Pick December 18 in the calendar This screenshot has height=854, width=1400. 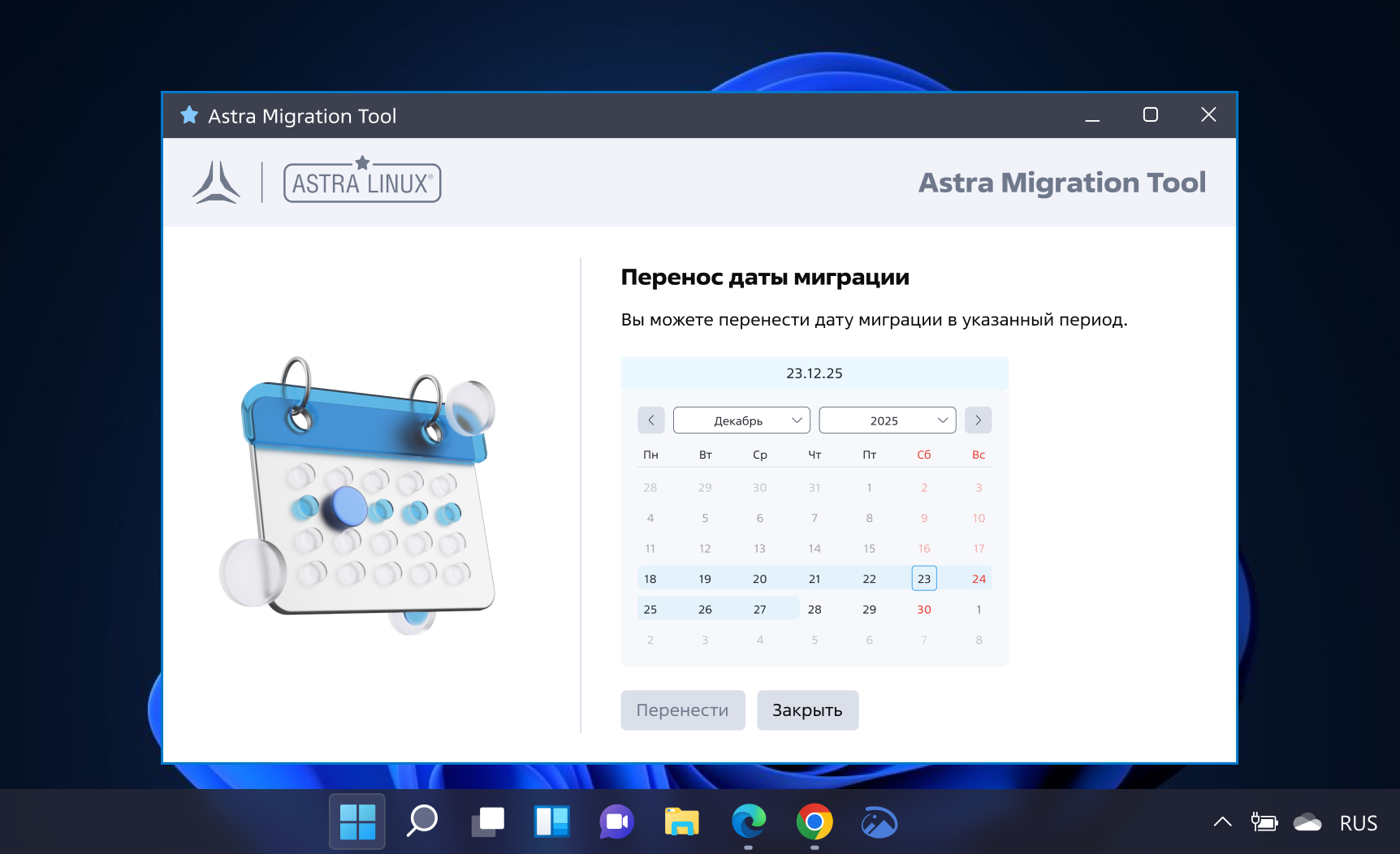650,579
